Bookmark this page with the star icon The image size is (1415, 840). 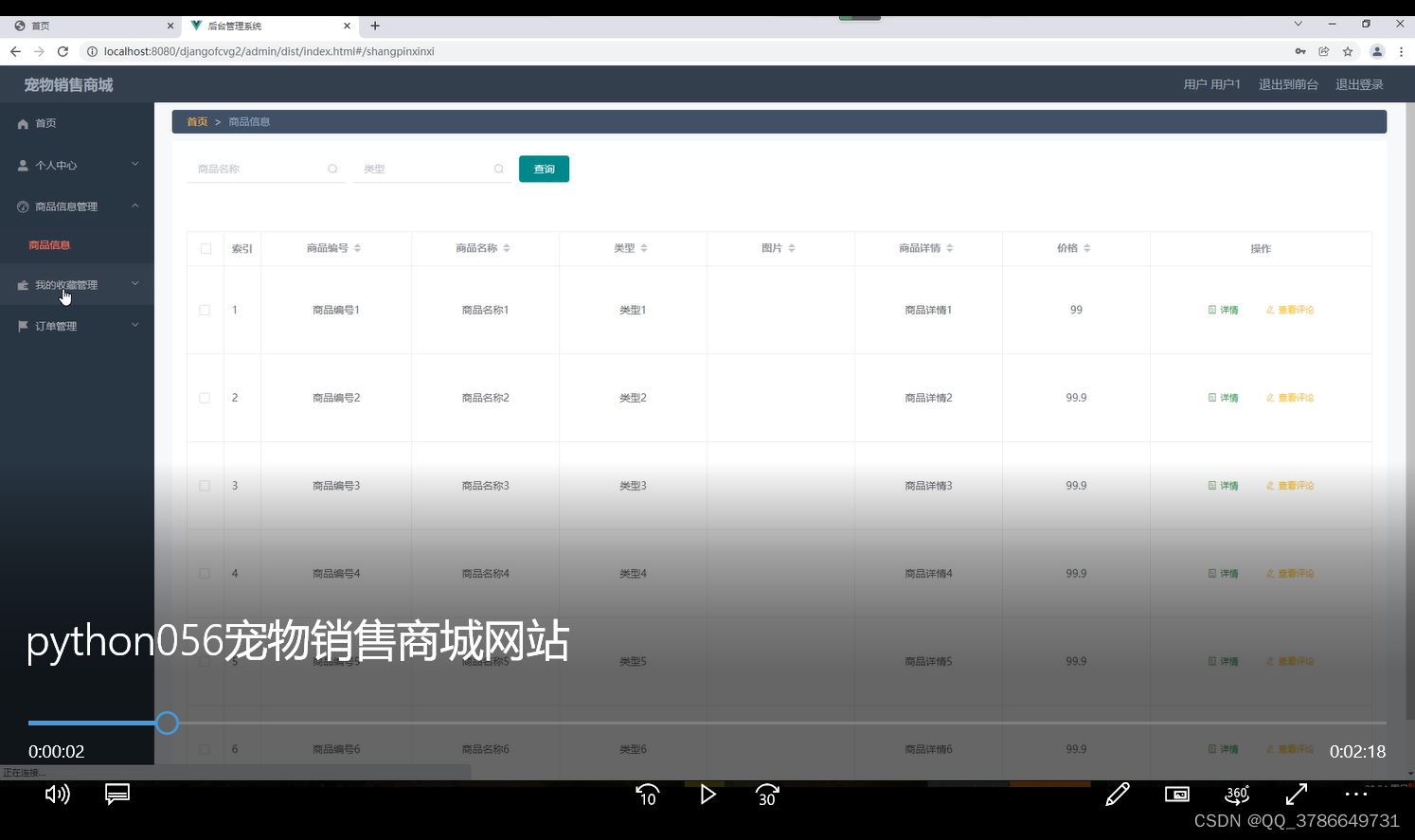(1348, 51)
